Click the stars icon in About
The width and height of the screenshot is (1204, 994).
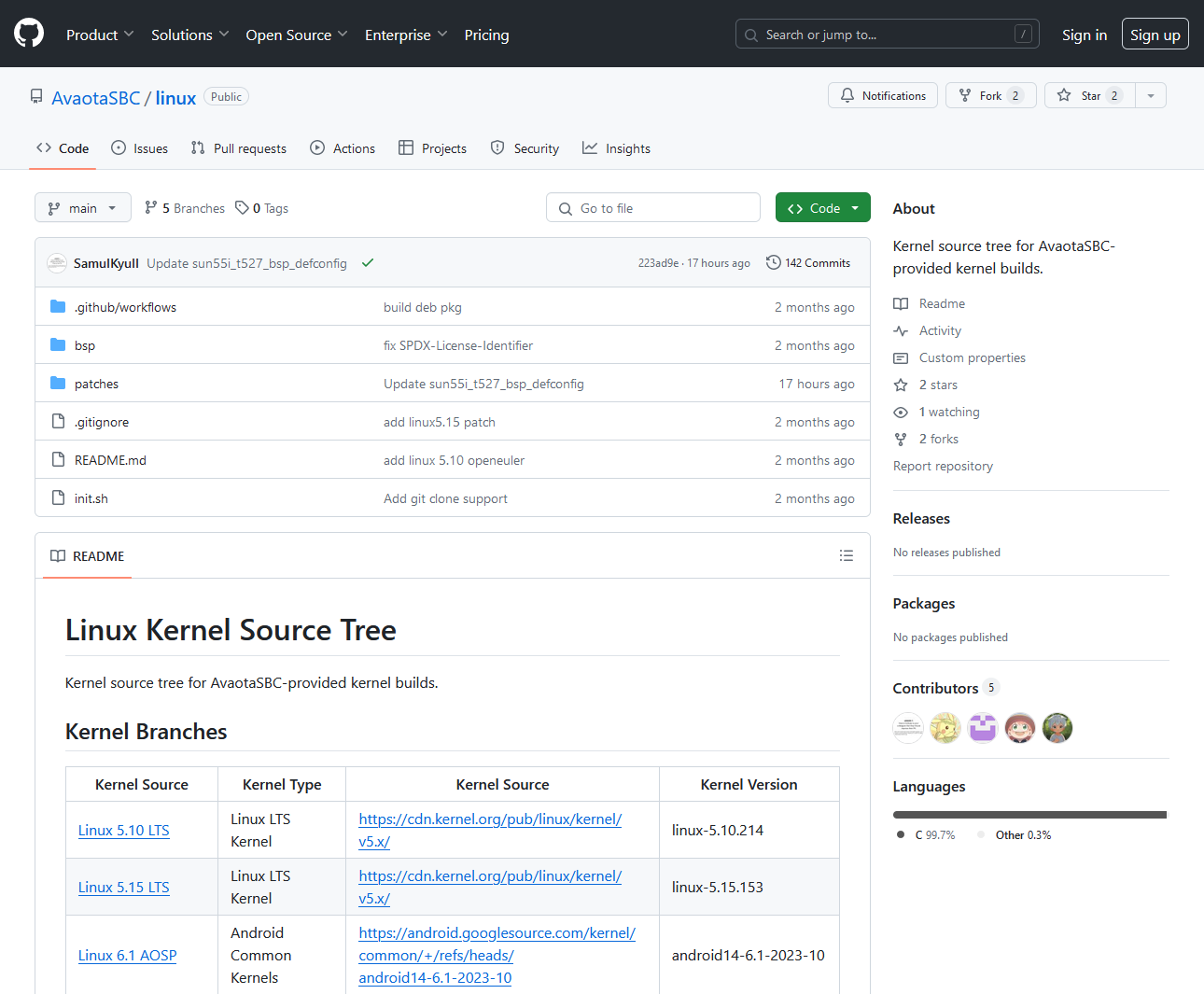[x=901, y=385]
